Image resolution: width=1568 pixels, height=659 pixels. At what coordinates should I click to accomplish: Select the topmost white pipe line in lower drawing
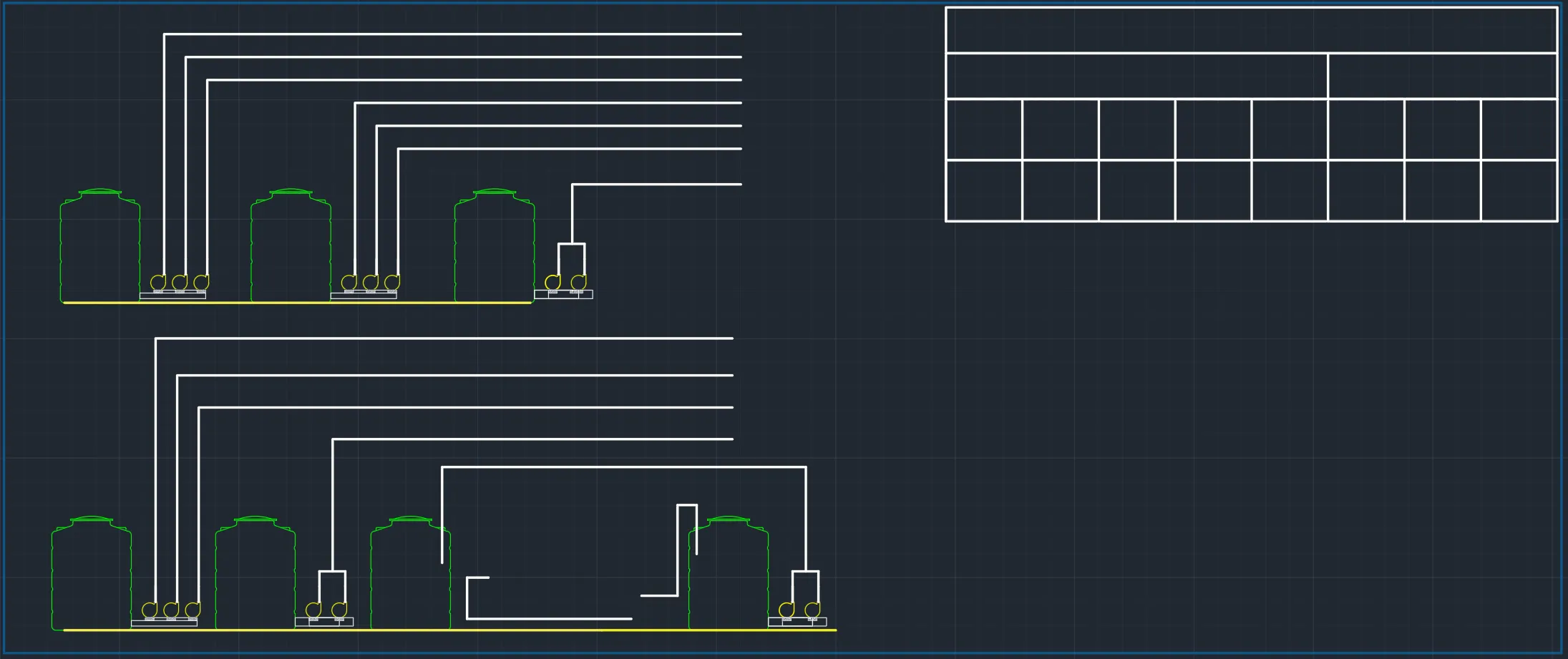(x=444, y=338)
